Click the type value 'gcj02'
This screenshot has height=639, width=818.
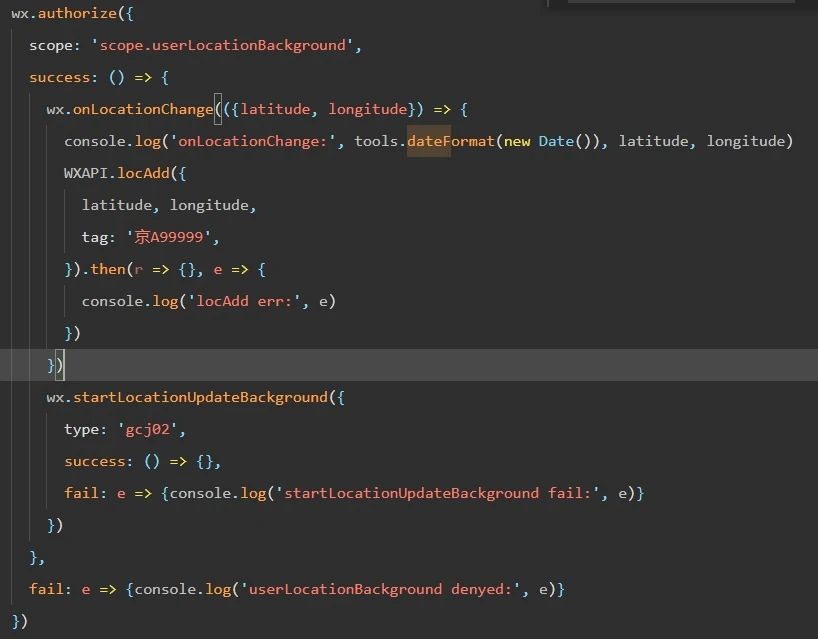pyautogui.click(x=148, y=429)
